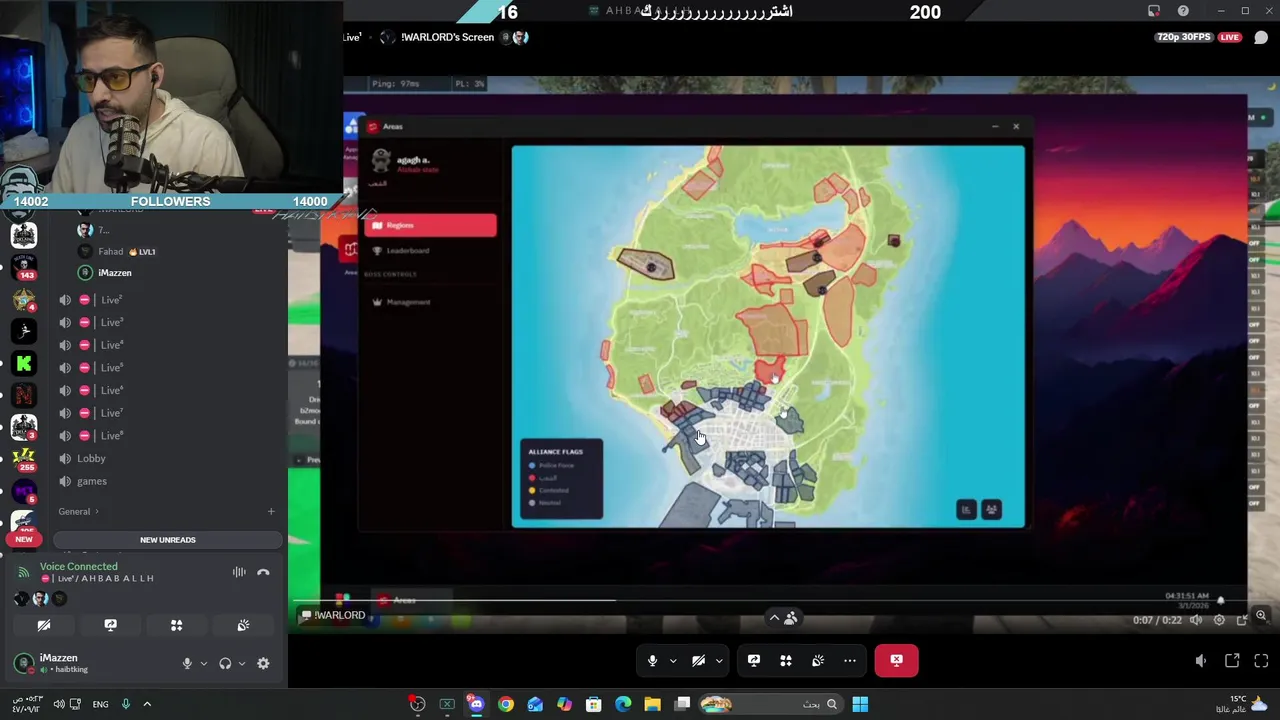This screenshot has width=1280, height=720.
Task: Start an activity from voice panel
Action: coord(176,625)
